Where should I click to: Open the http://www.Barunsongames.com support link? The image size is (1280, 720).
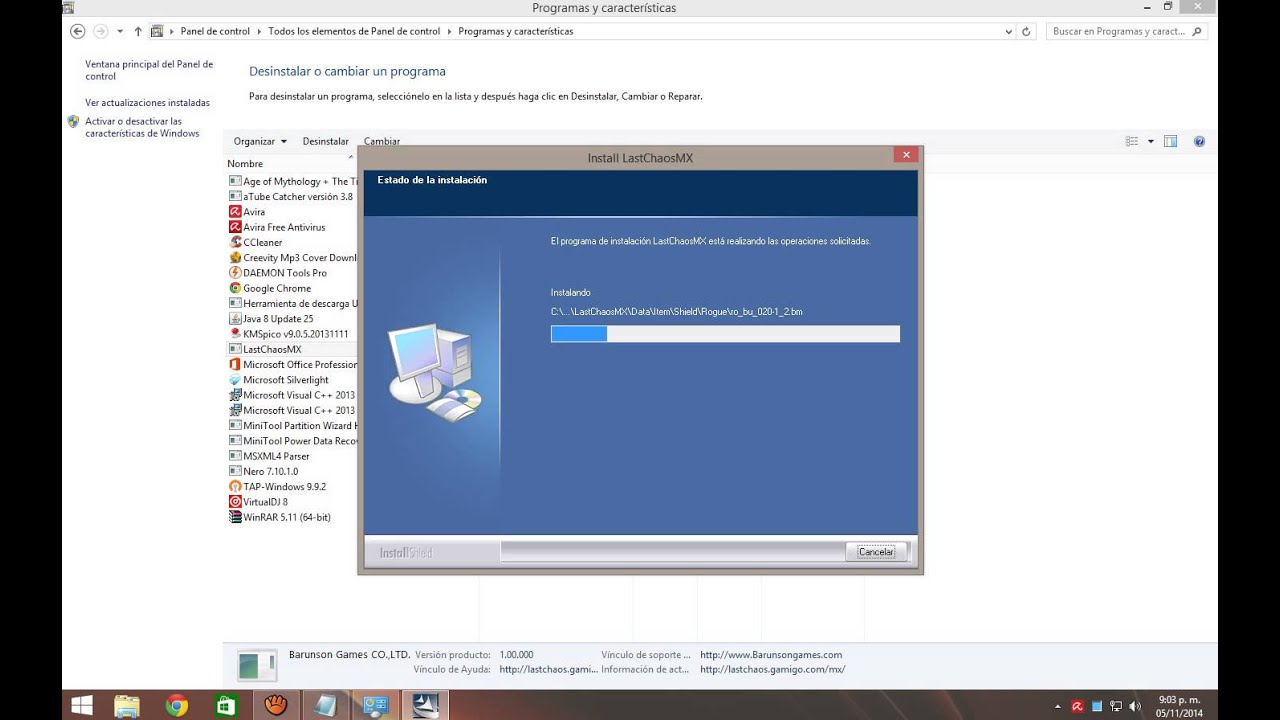771,654
